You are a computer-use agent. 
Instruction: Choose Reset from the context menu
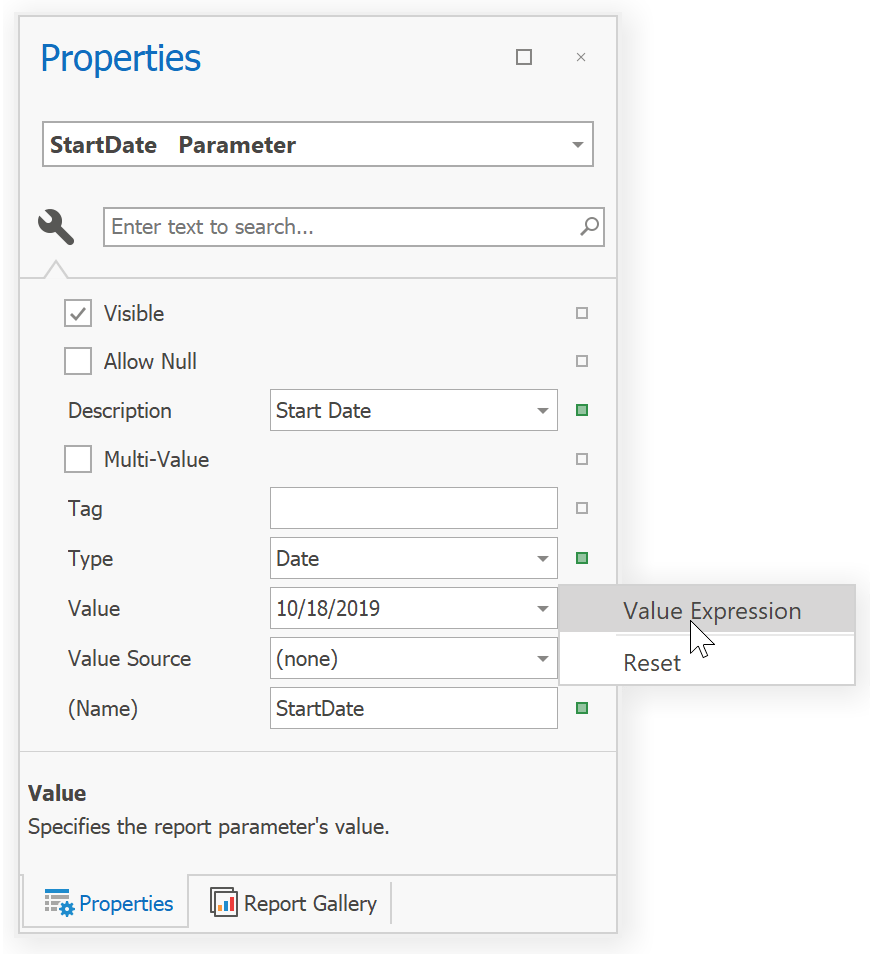[651, 662]
